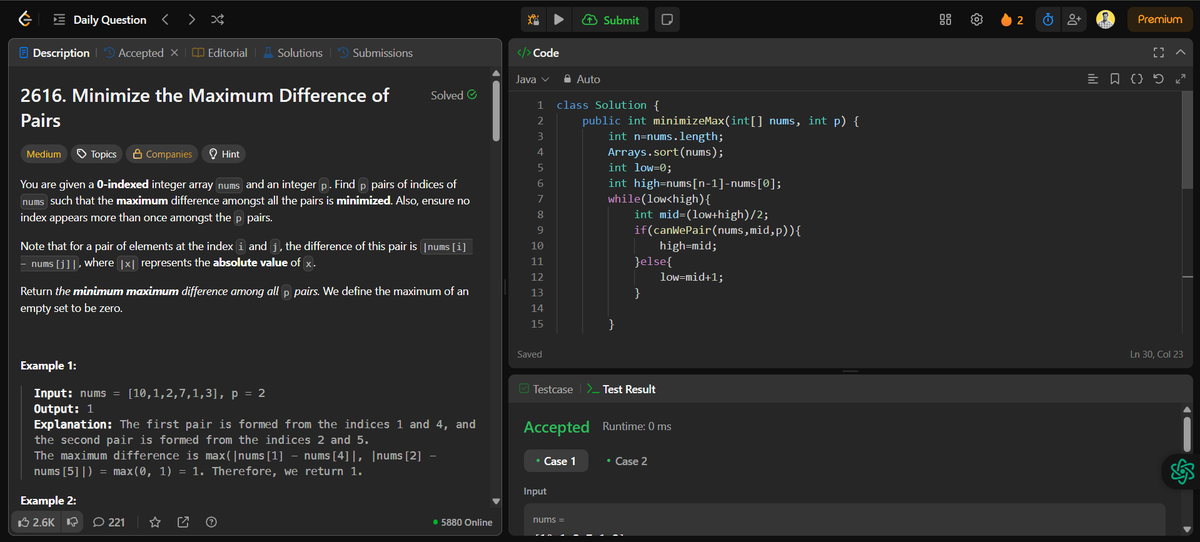Reveal the Hint for the problem
Viewport: 1200px width, 542px height.
pos(223,154)
